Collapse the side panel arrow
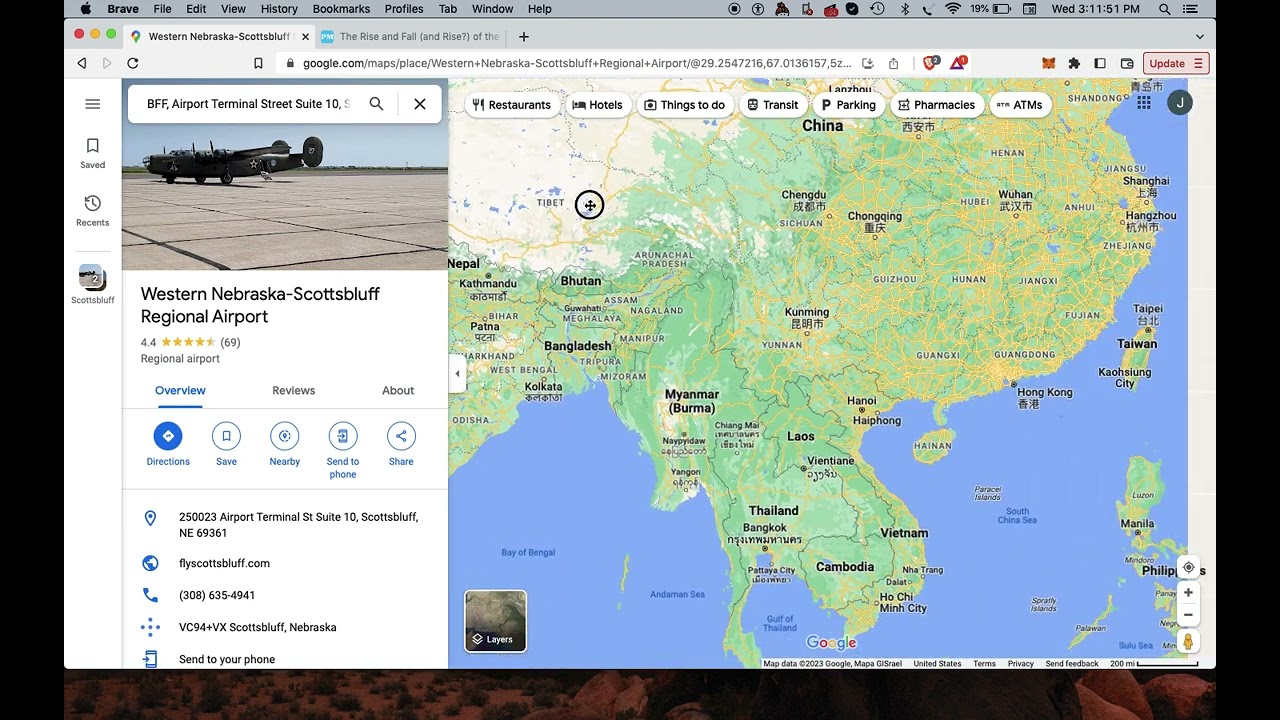 click(x=457, y=374)
